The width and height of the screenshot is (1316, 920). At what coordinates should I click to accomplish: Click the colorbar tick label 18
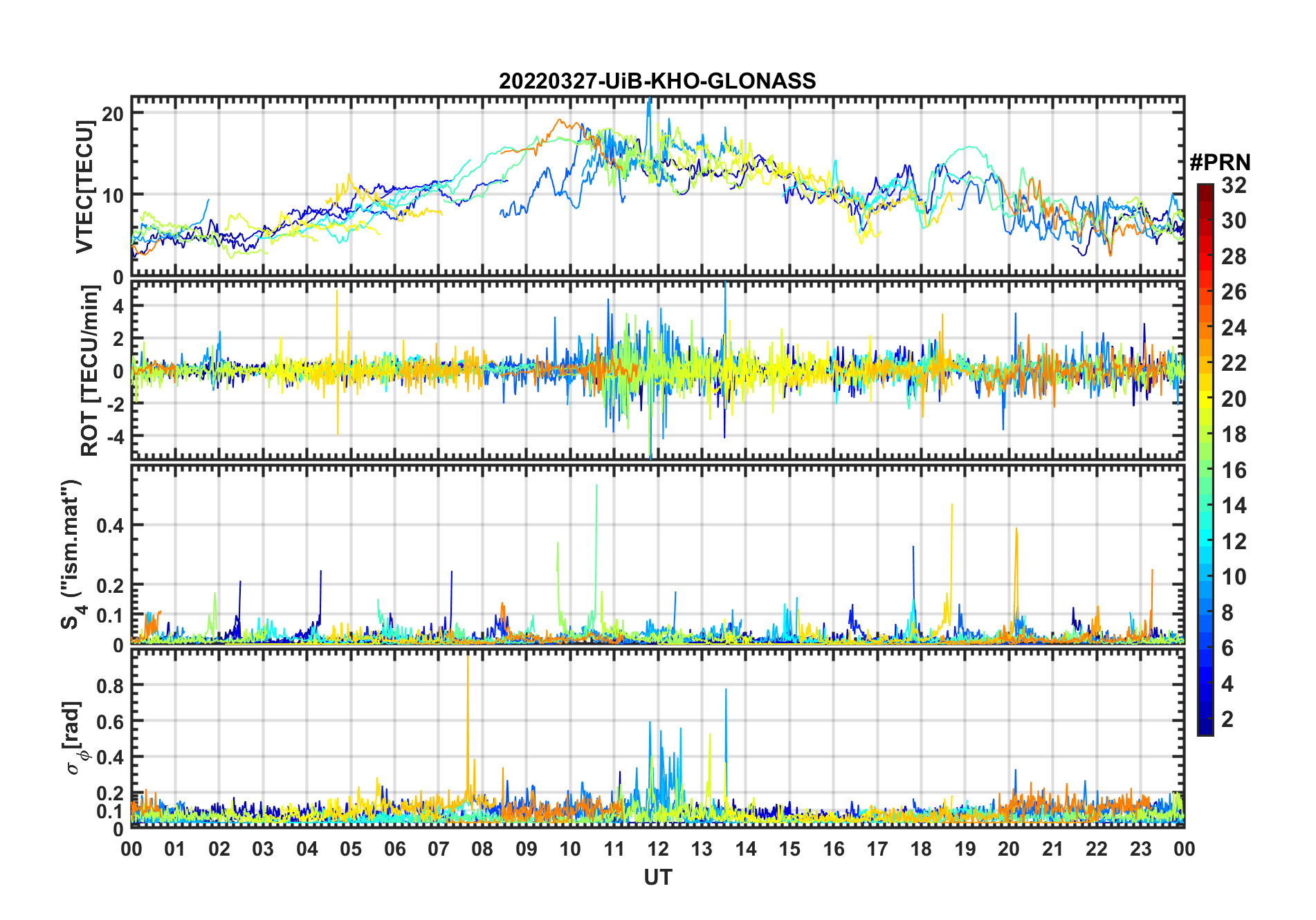point(1234,434)
